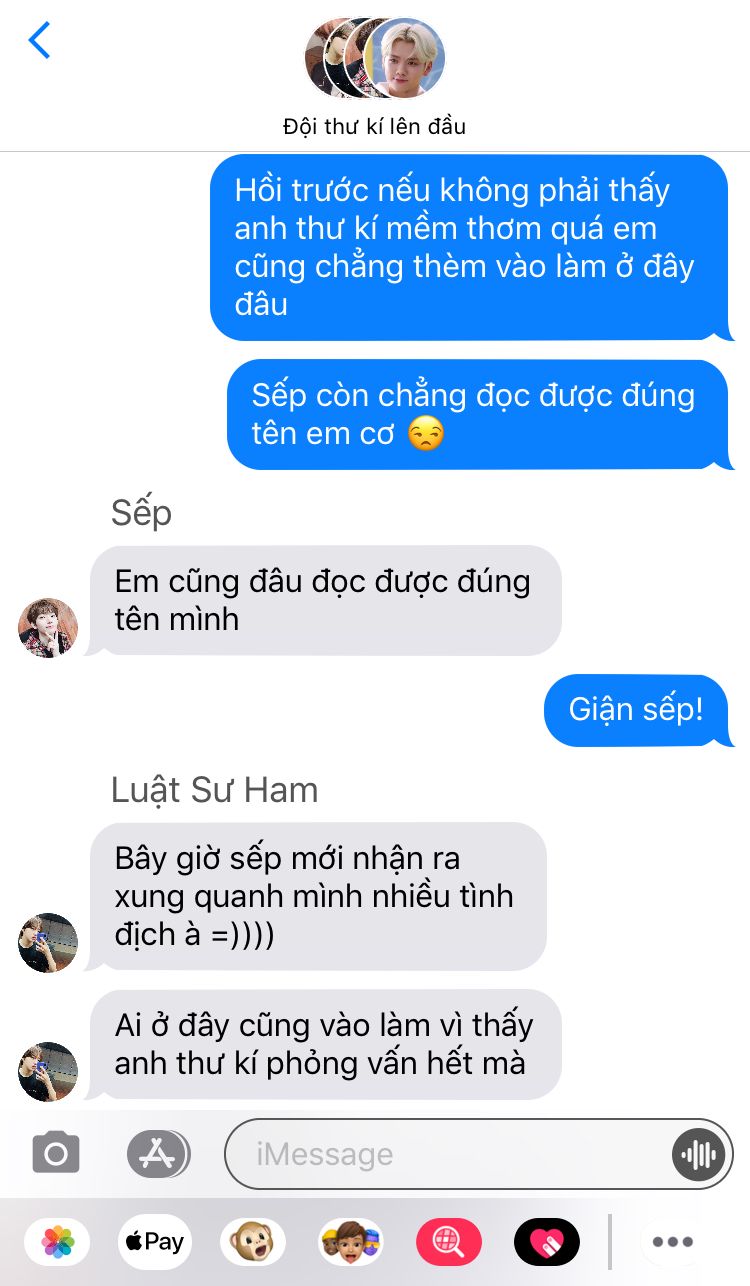Viewport: 750px width, 1286px height.
Task: Open Digital Touch heart icon
Action: (547, 1242)
